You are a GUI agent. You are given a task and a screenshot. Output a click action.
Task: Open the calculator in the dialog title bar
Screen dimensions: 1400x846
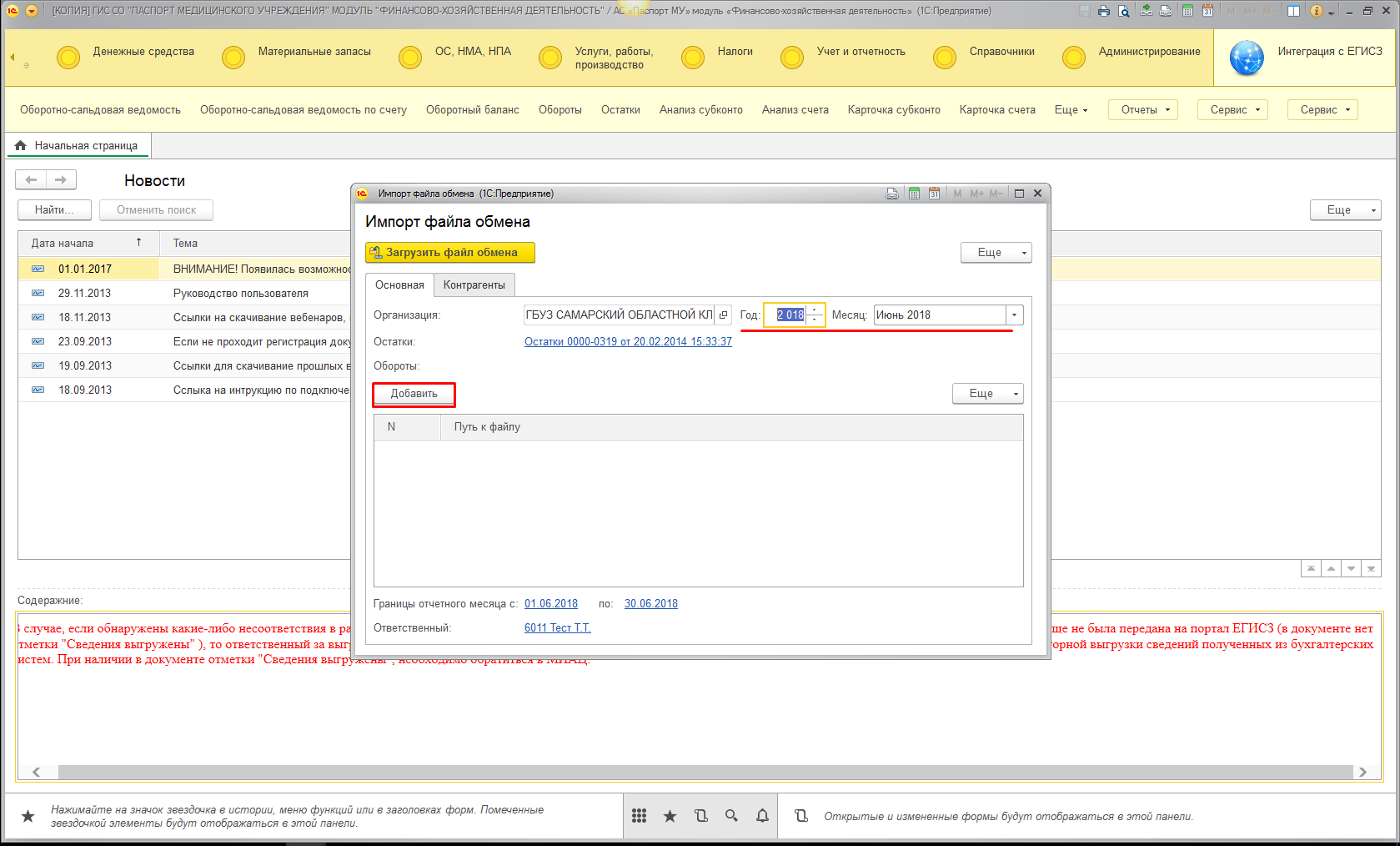tap(914, 194)
